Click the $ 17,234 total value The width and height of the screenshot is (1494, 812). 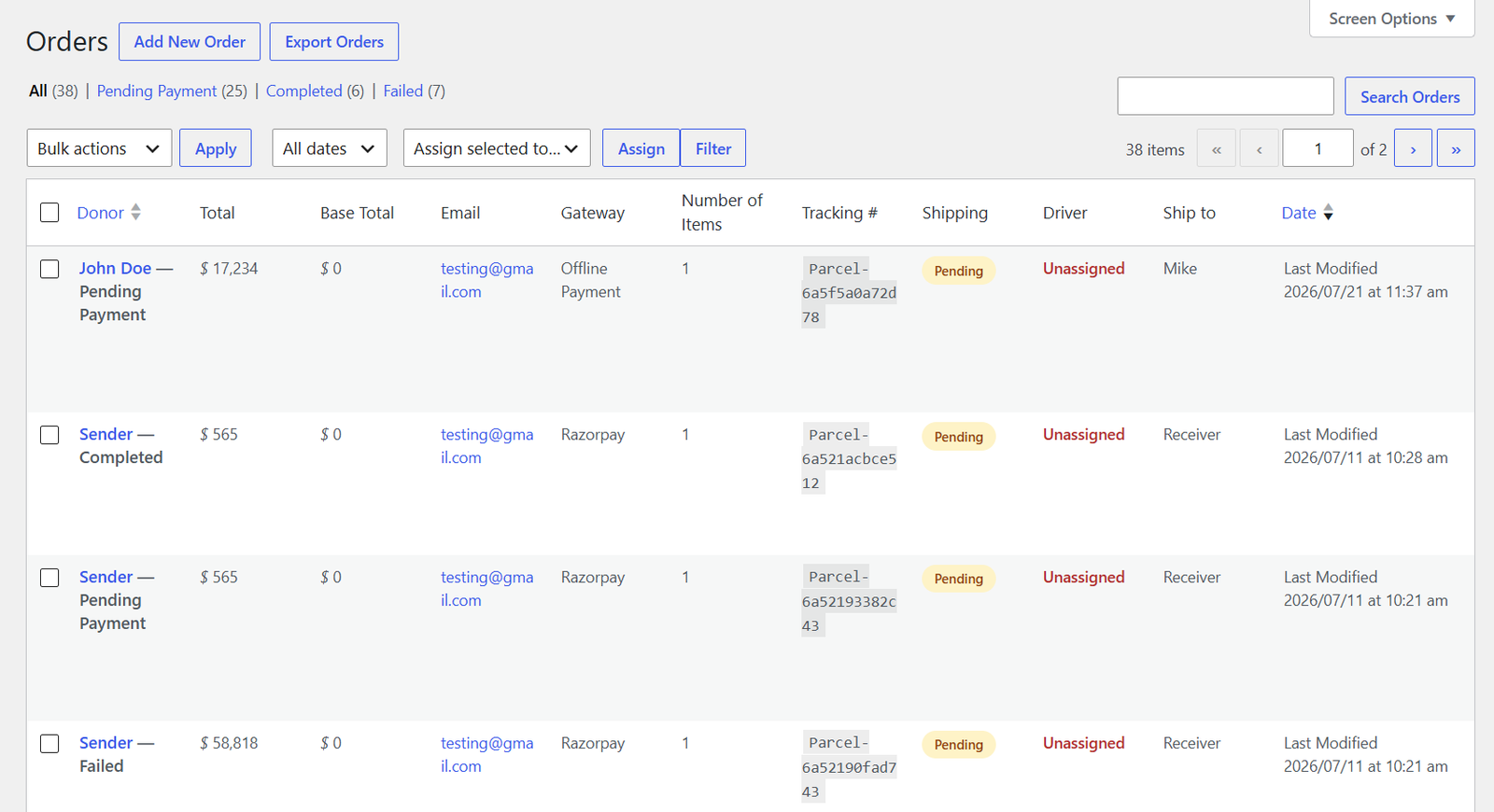pos(229,268)
